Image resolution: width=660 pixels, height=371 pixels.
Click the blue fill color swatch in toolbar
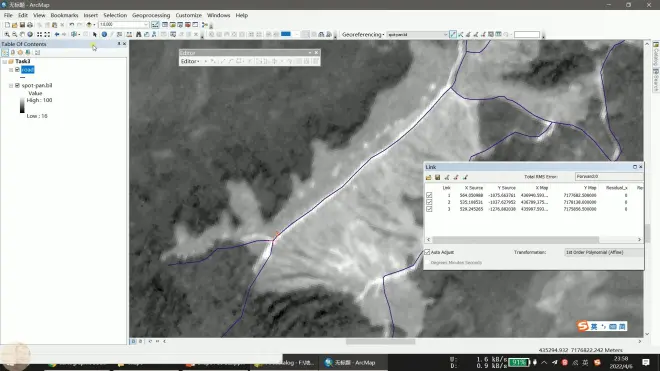pyautogui.click(x=286, y=34)
